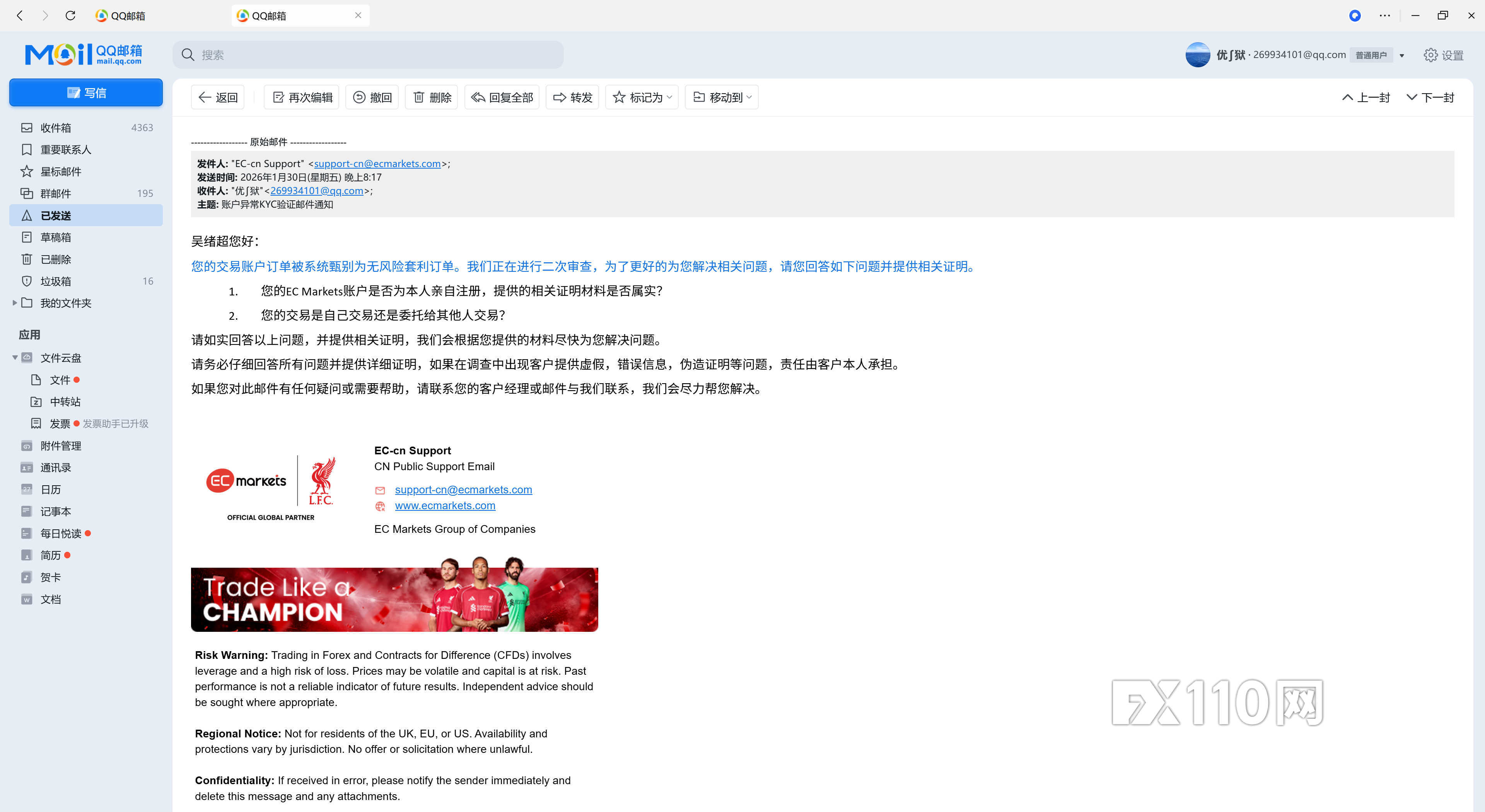Viewport: 1485px width, 812px height.
Task: Click the 设置 settings label
Action: tap(1452, 55)
